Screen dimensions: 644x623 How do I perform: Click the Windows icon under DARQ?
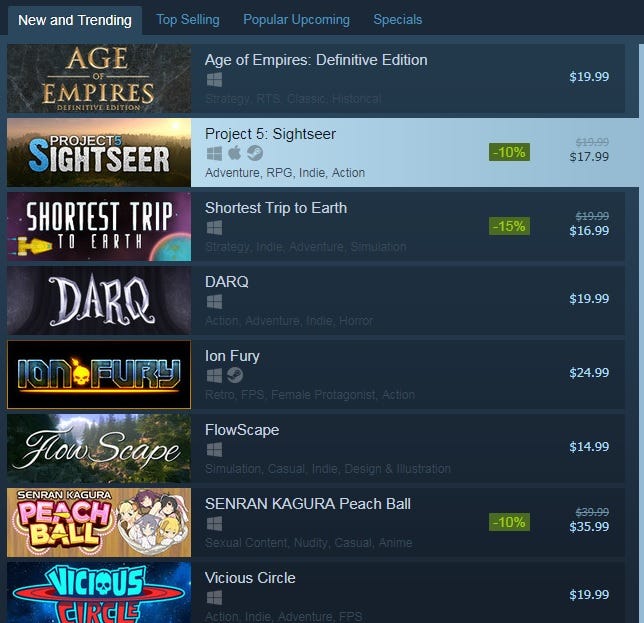coord(214,302)
